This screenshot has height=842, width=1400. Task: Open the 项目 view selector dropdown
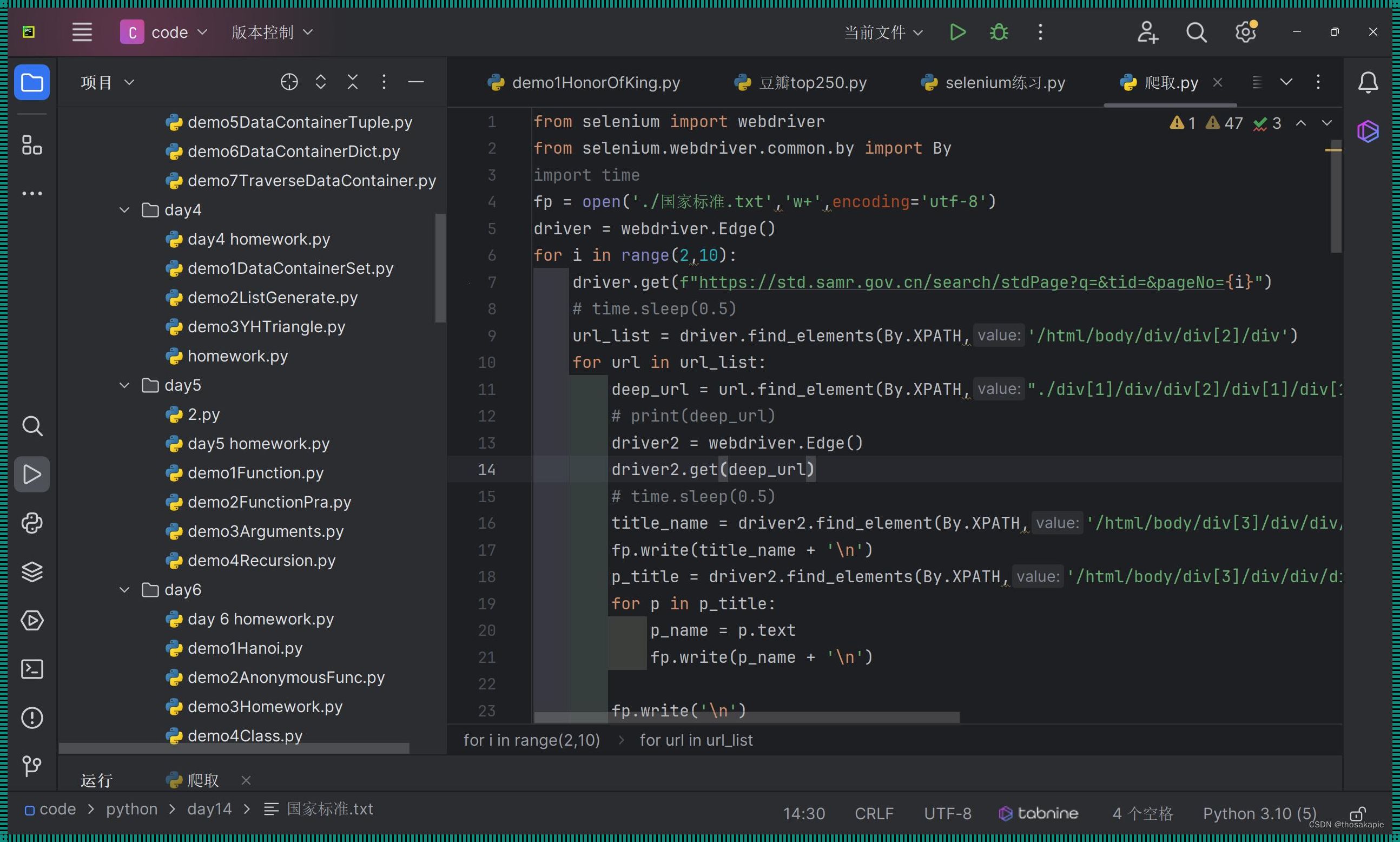click(107, 82)
